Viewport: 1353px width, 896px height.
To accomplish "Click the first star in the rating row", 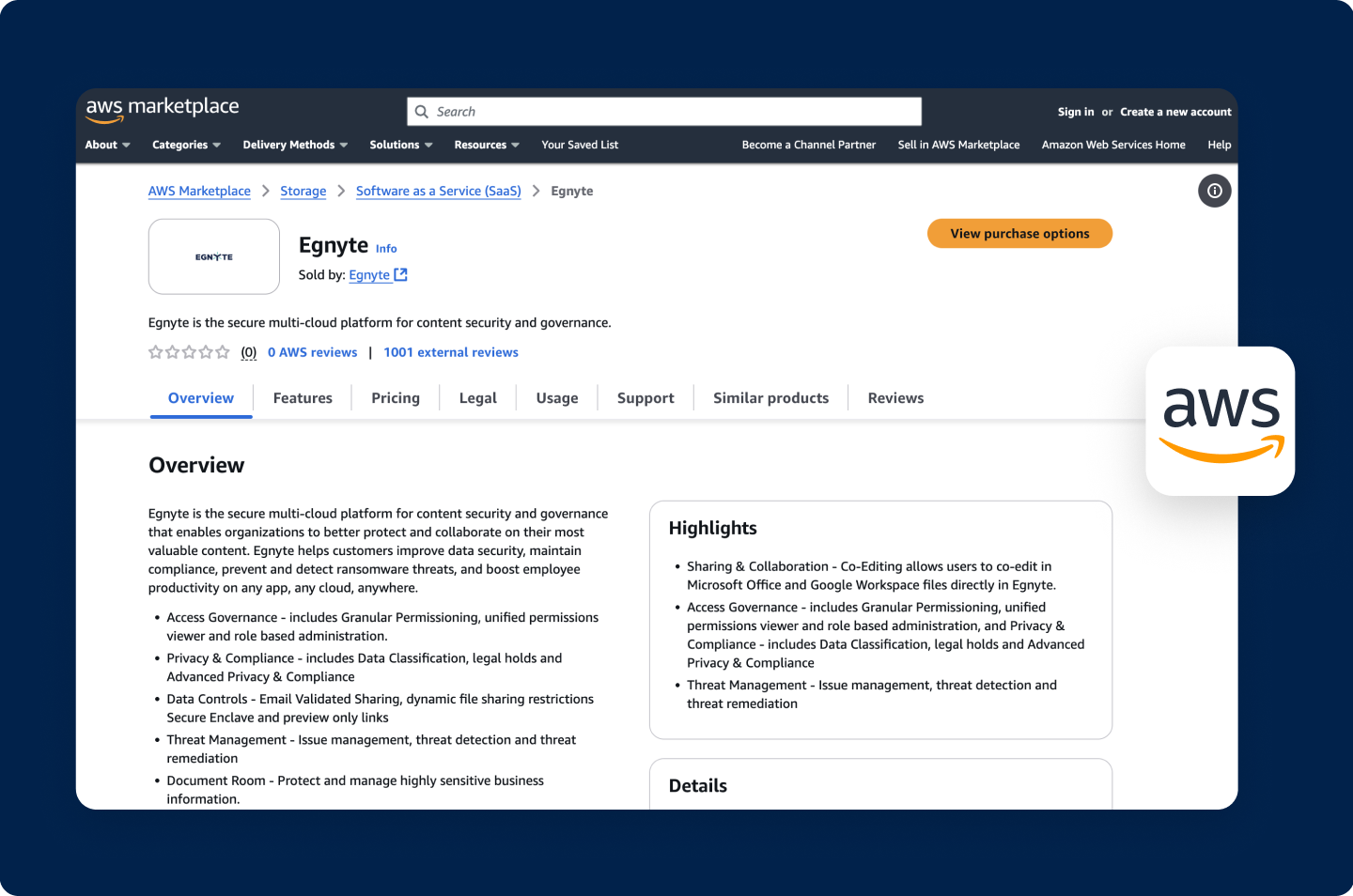I will click(156, 351).
